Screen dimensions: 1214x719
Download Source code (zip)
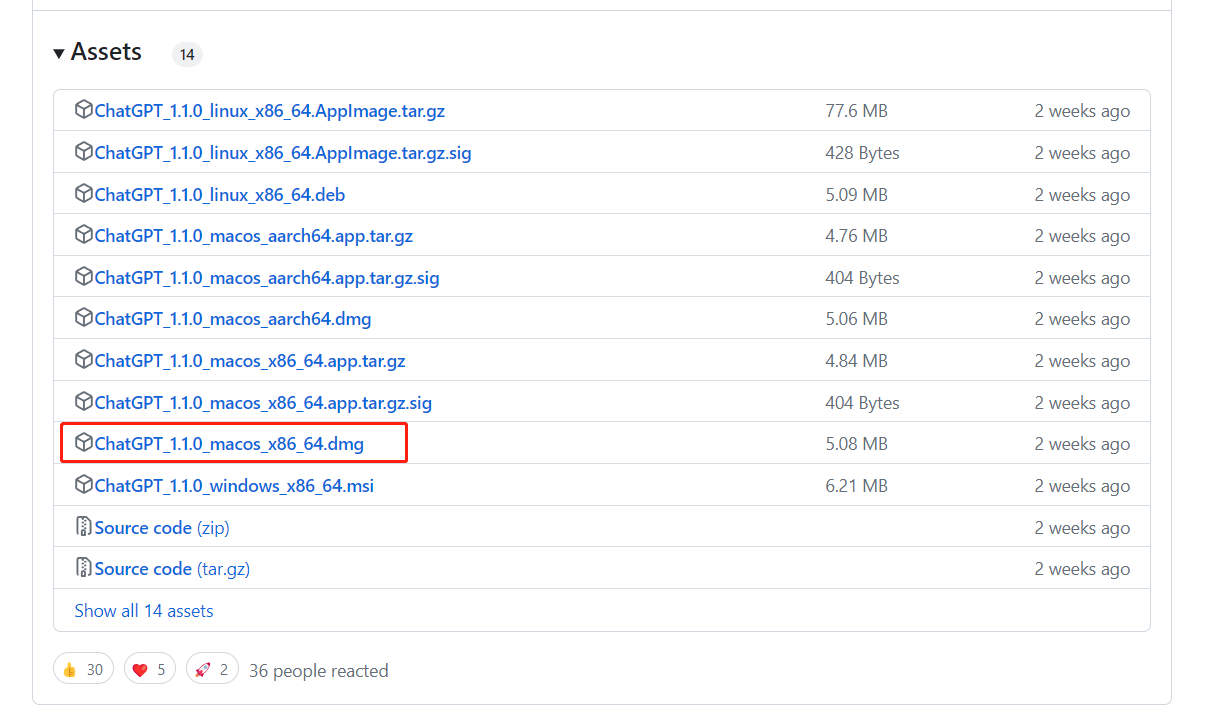pyautogui.click(x=162, y=527)
